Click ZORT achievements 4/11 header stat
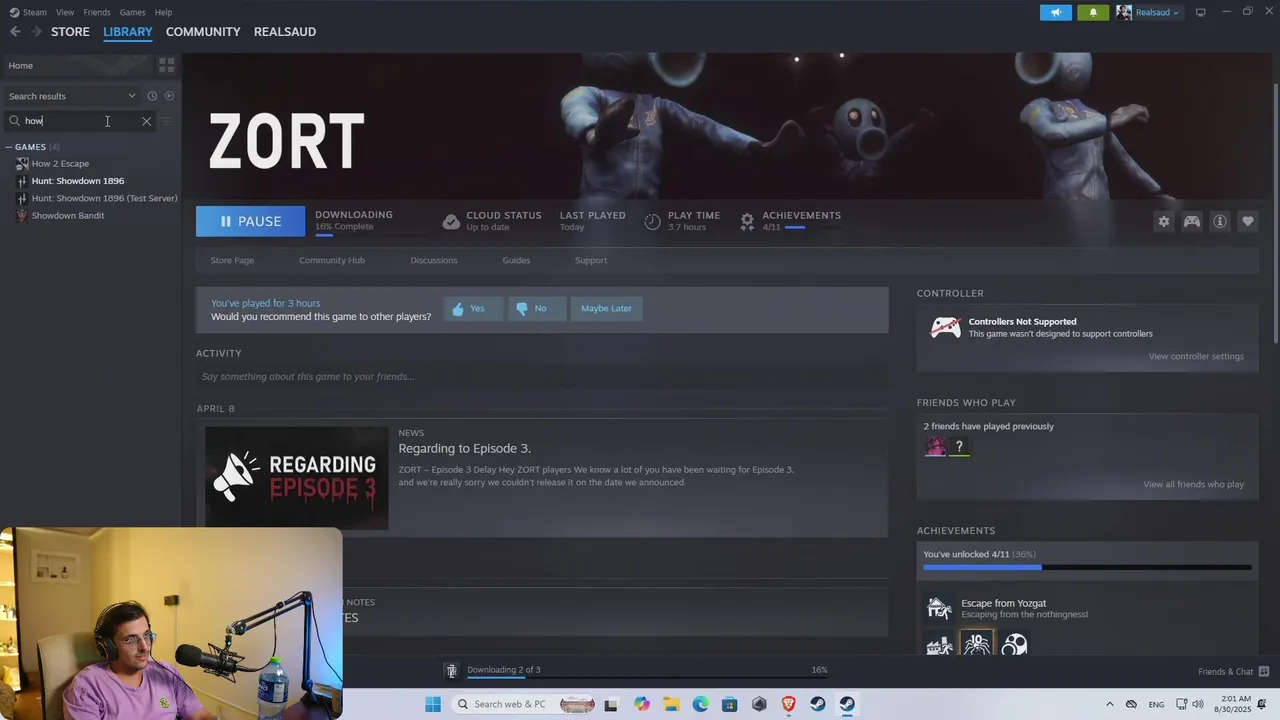 coord(791,221)
